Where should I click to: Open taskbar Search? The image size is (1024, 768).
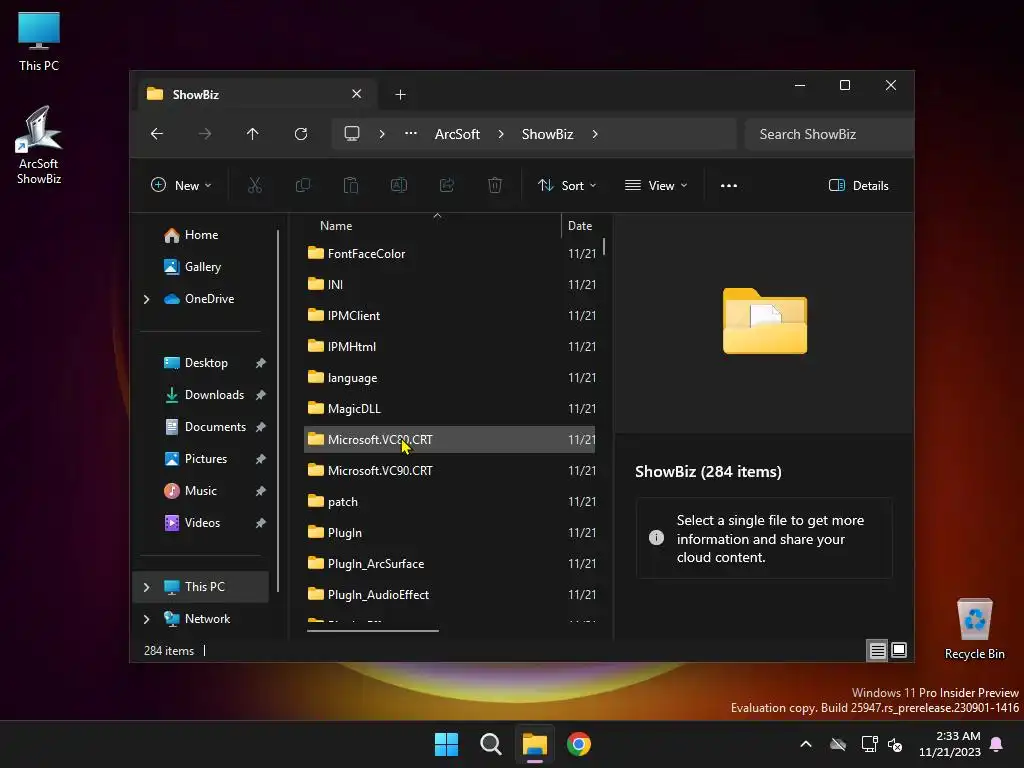(x=490, y=744)
